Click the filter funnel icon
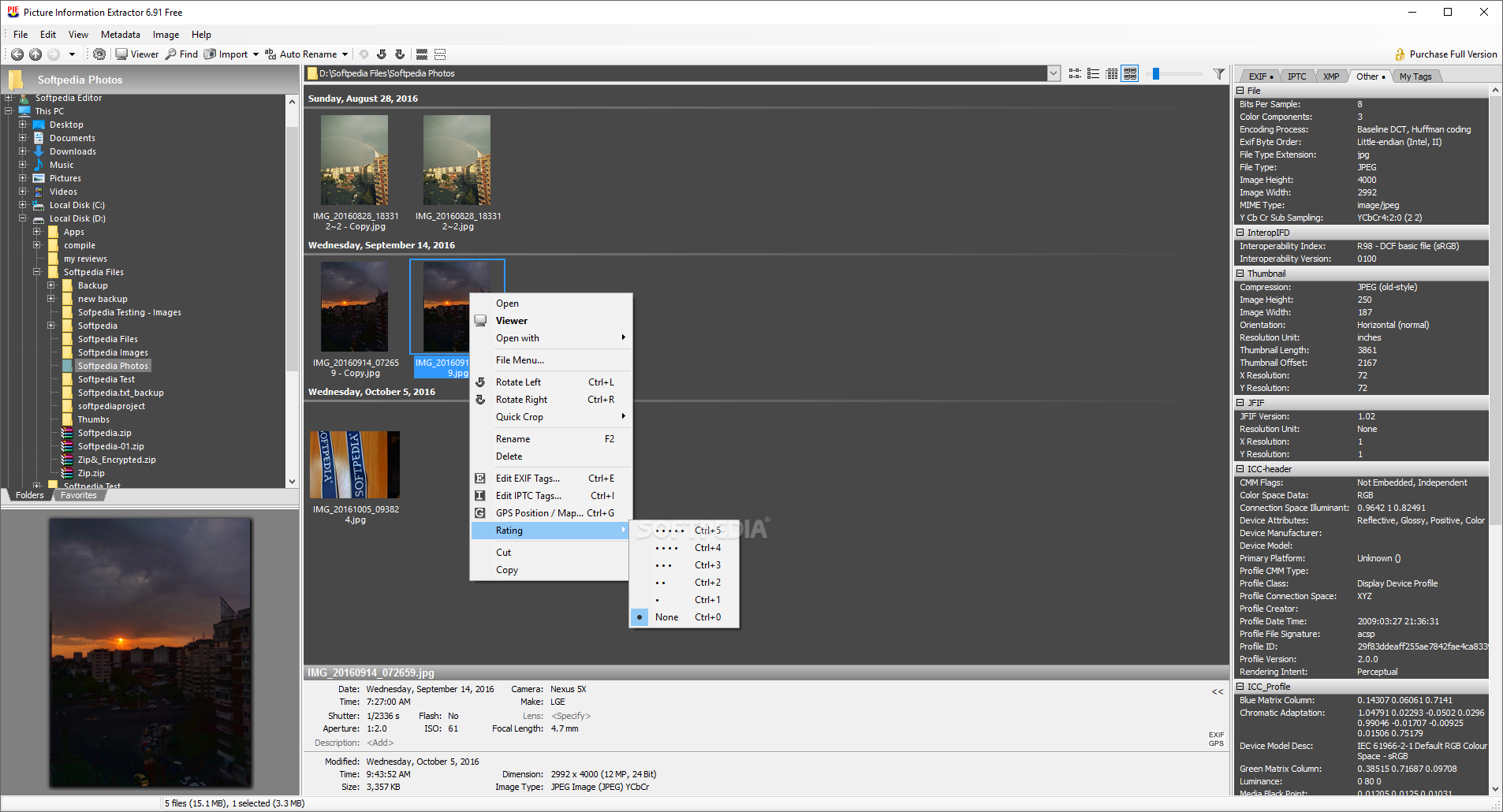 click(x=1219, y=74)
